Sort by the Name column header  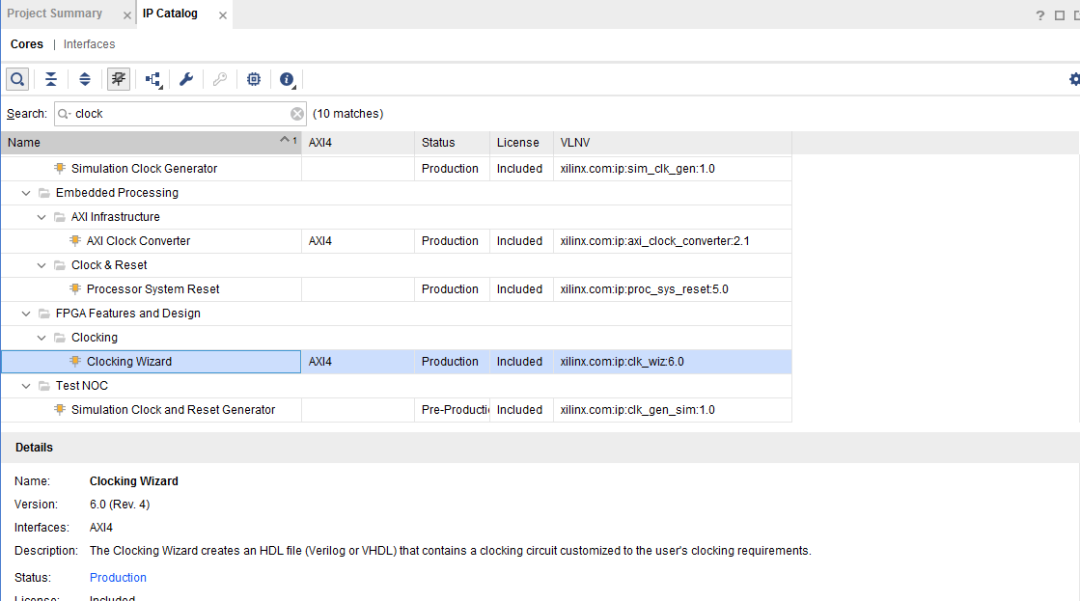[140, 143]
